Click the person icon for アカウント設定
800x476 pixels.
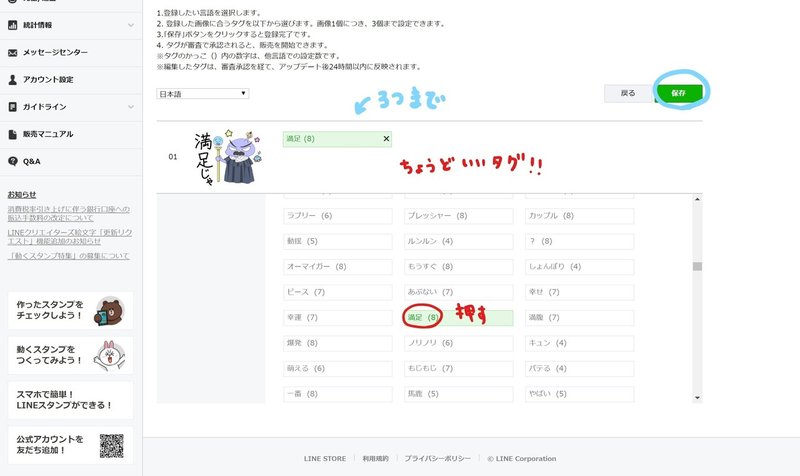tap(13, 80)
